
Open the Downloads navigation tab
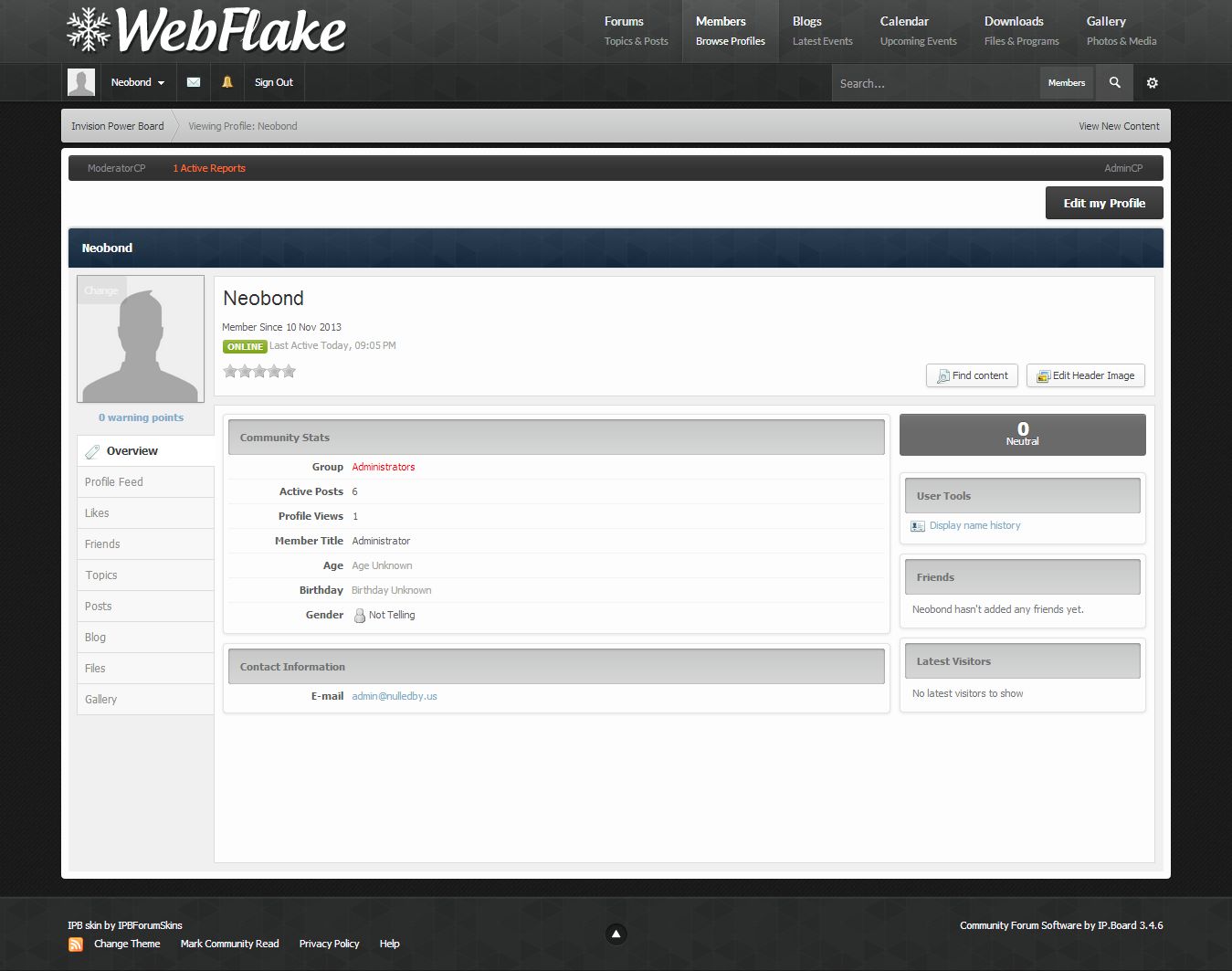1021,31
